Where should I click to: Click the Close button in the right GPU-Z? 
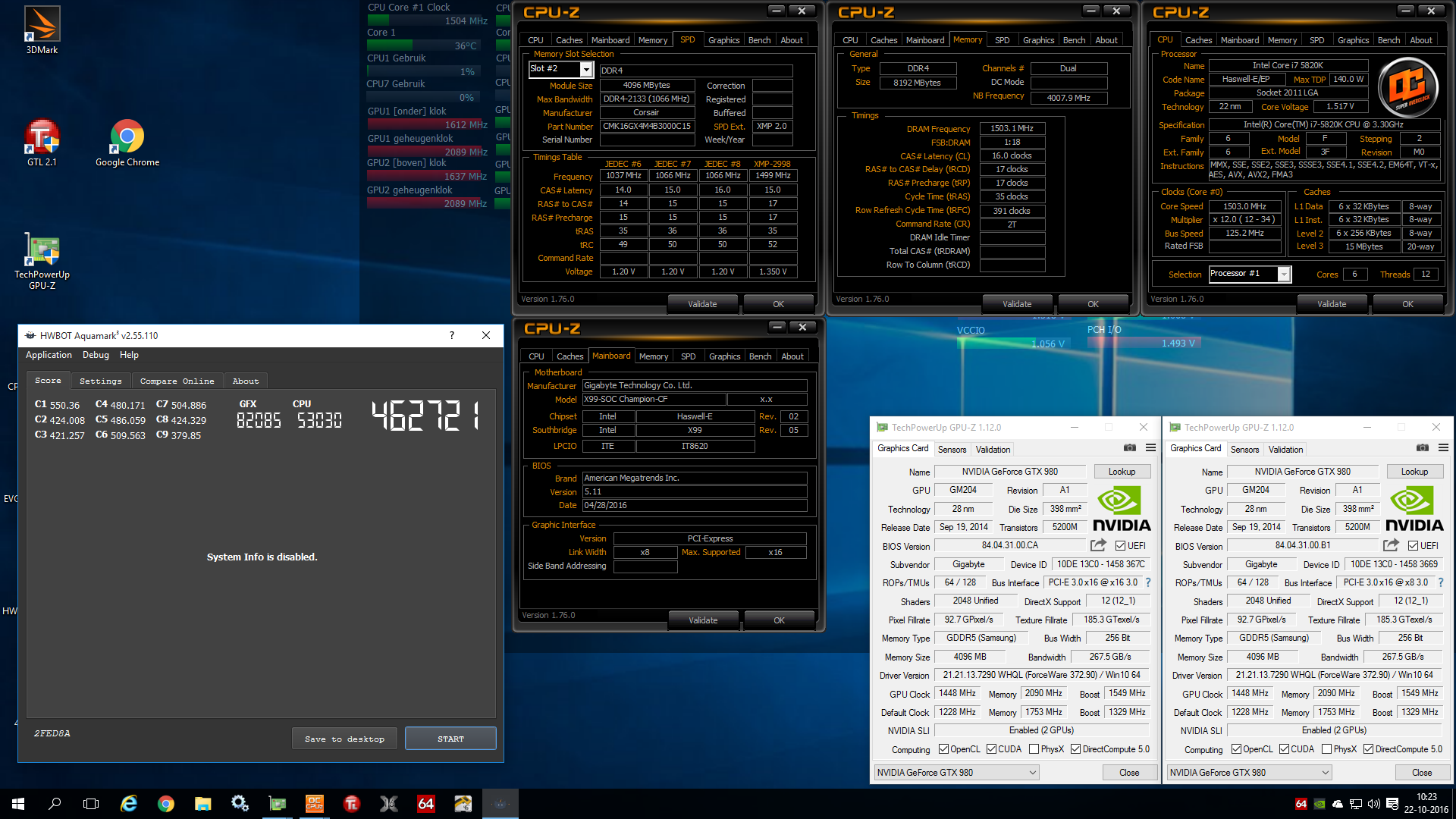point(1422,772)
